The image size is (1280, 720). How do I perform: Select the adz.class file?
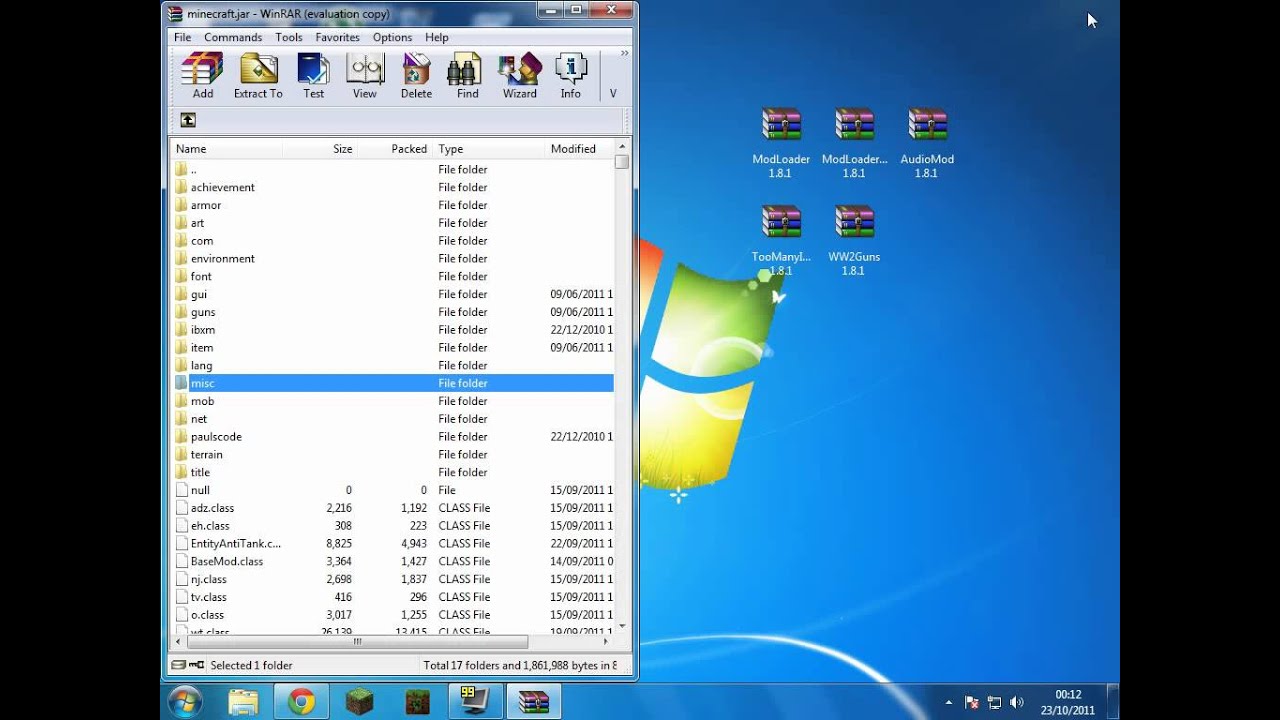(x=392, y=508)
